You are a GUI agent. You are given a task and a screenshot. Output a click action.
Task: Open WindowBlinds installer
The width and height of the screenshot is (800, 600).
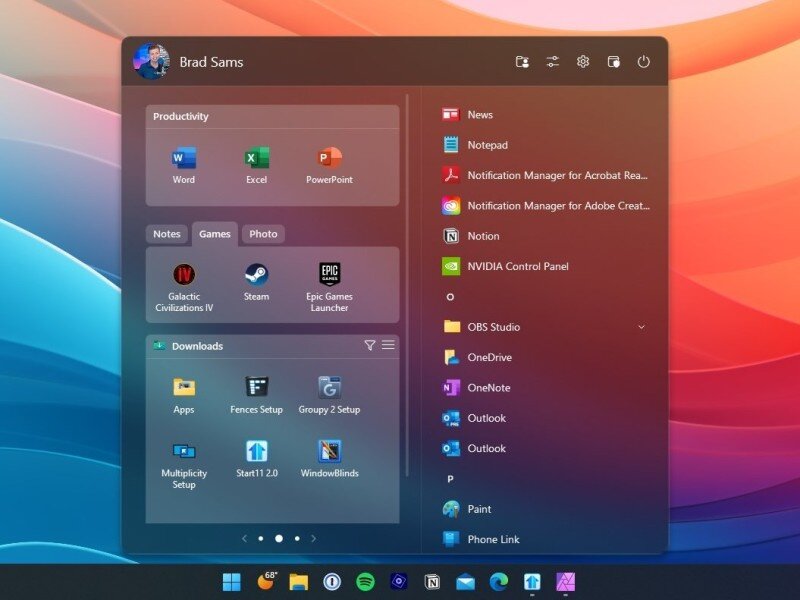(x=329, y=459)
